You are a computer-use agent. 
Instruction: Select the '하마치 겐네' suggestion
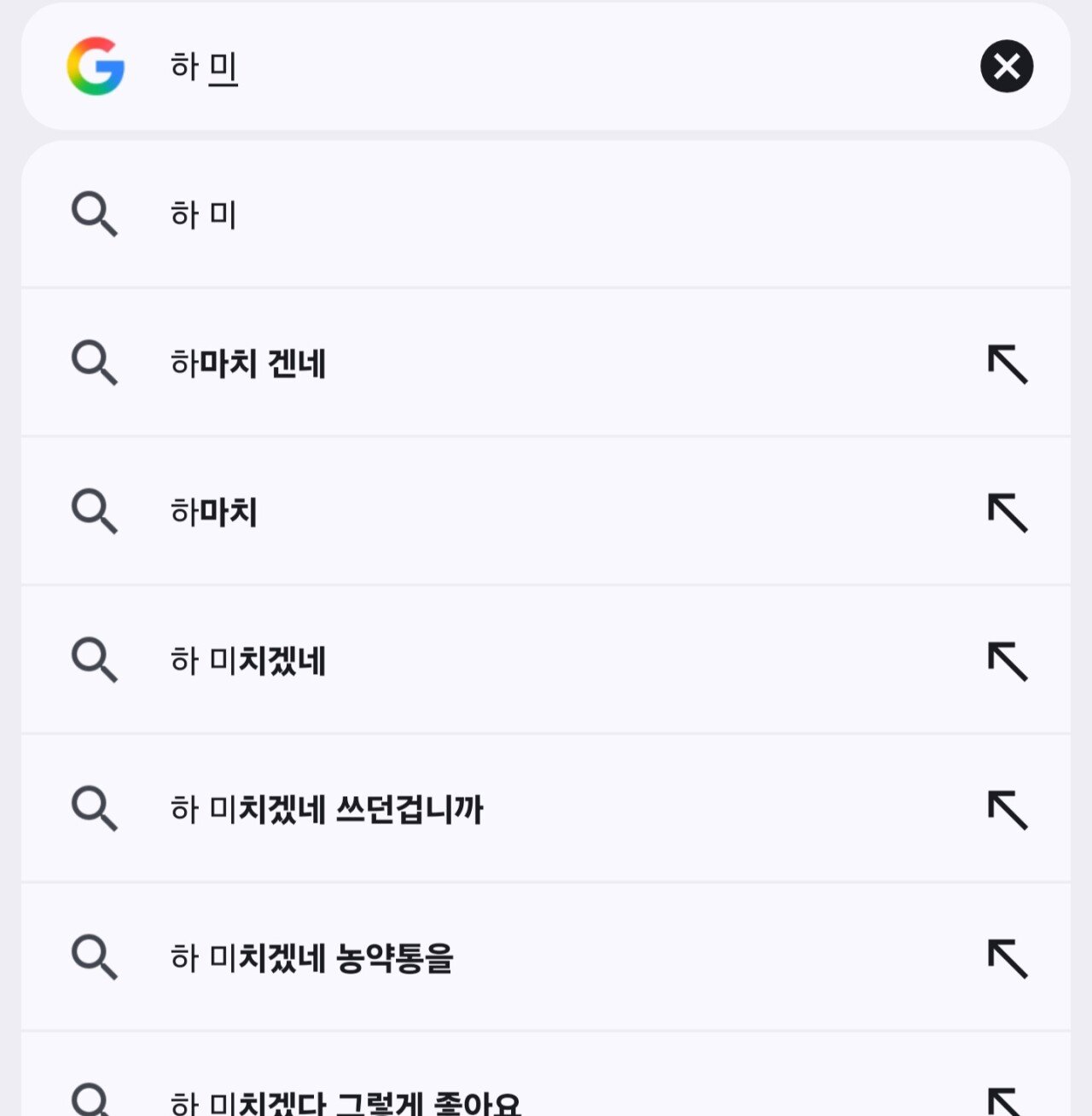pos(248,363)
